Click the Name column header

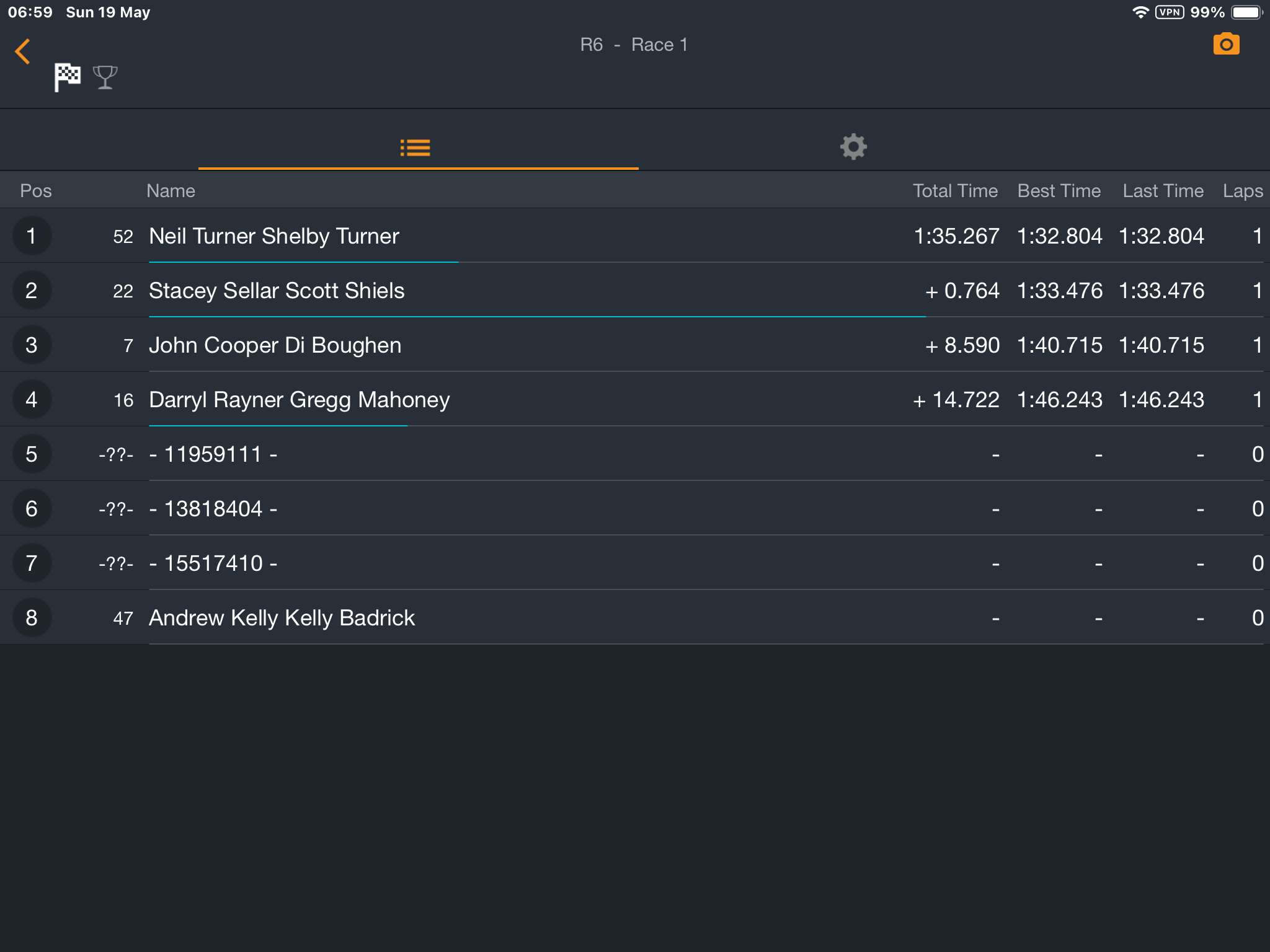tap(171, 191)
